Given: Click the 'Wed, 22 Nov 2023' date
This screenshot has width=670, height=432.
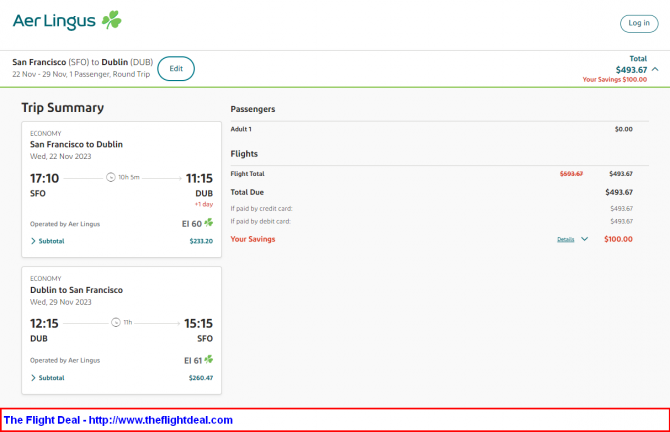Looking at the screenshot, I should coord(61,156).
